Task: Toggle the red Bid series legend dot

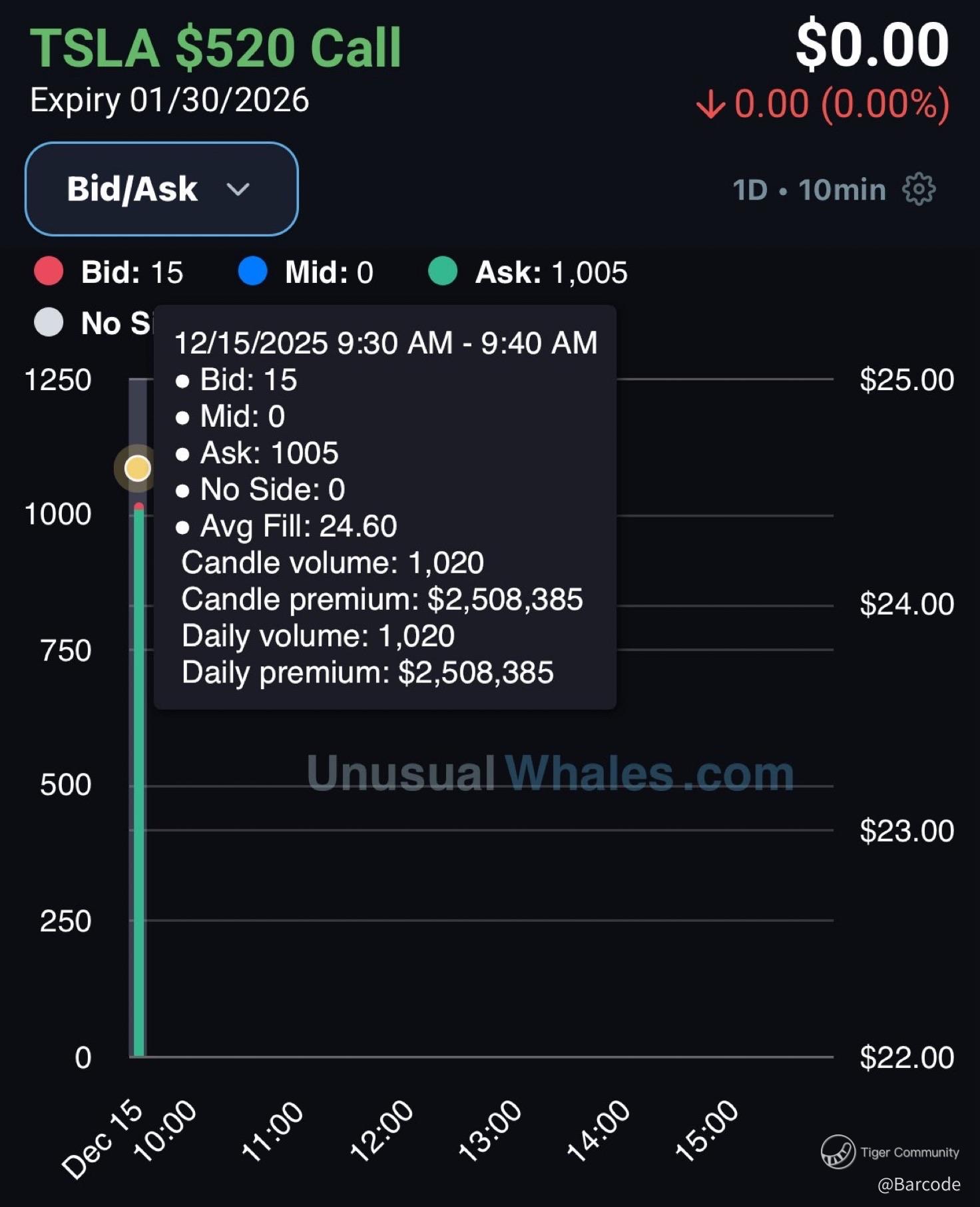Action: (49, 272)
